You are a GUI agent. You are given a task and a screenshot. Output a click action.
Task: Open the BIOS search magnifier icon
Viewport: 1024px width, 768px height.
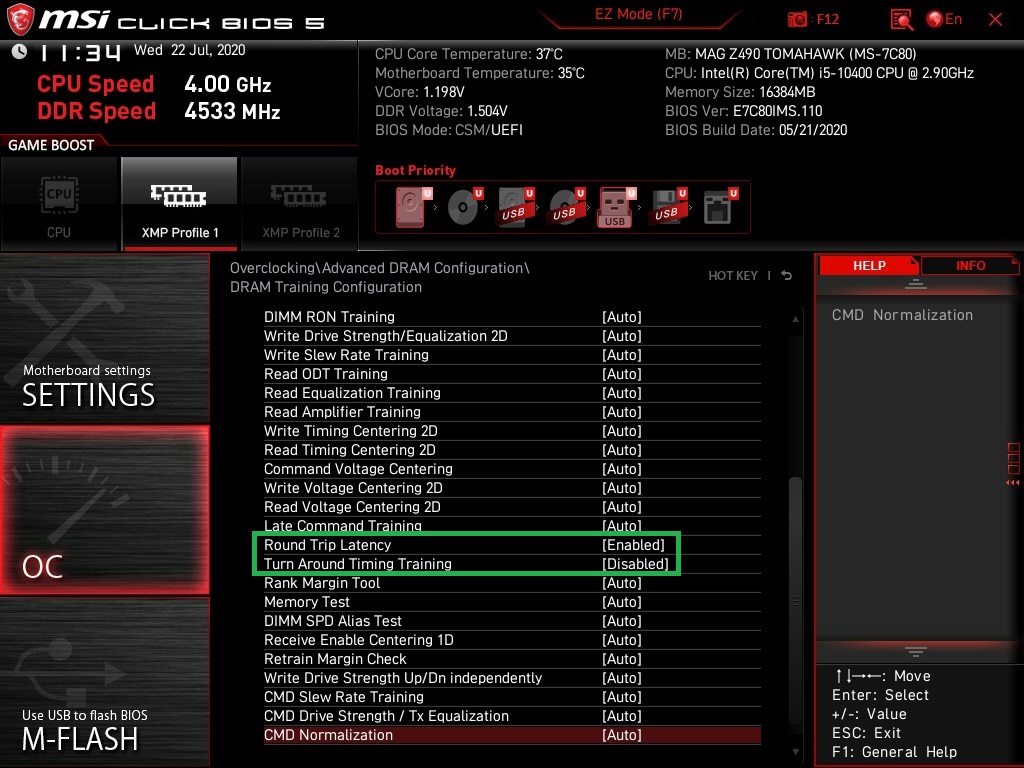pyautogui.click(x=901, y=20)
